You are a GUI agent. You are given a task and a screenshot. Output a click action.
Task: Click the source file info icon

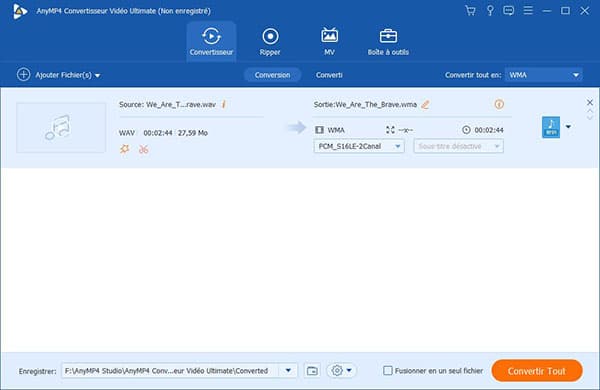(x=224, y=104)
